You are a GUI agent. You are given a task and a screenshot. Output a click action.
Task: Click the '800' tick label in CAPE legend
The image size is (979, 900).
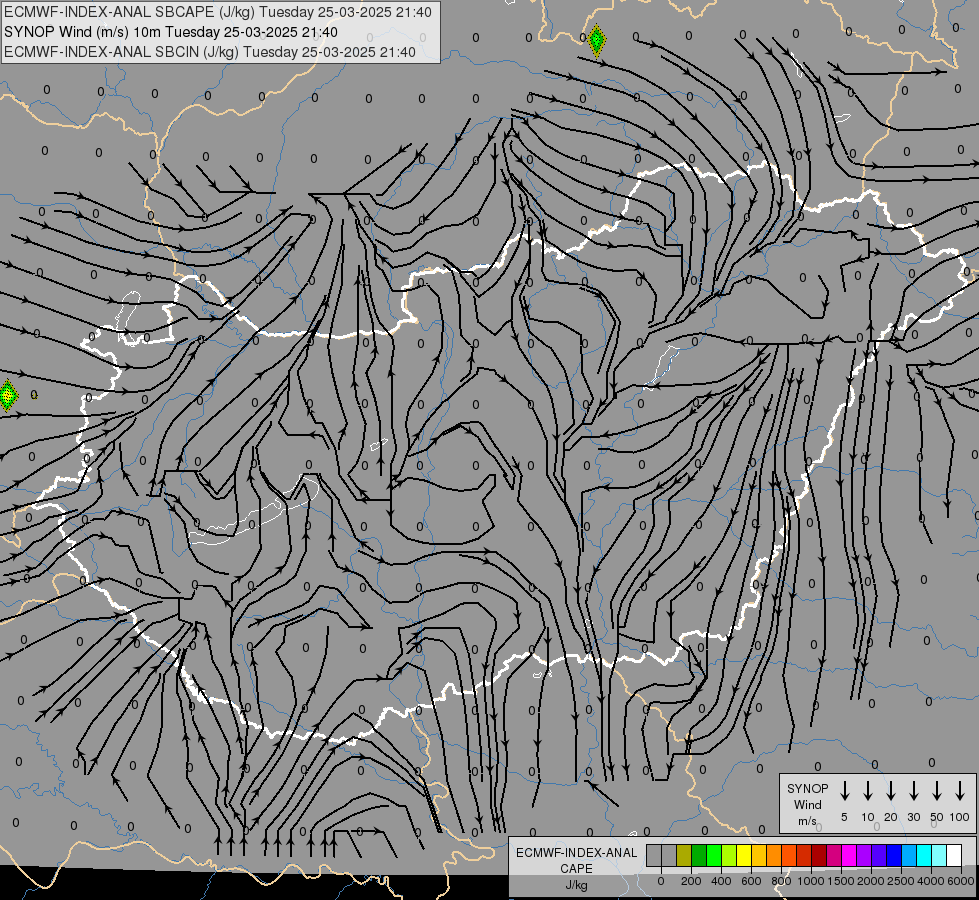781,881
